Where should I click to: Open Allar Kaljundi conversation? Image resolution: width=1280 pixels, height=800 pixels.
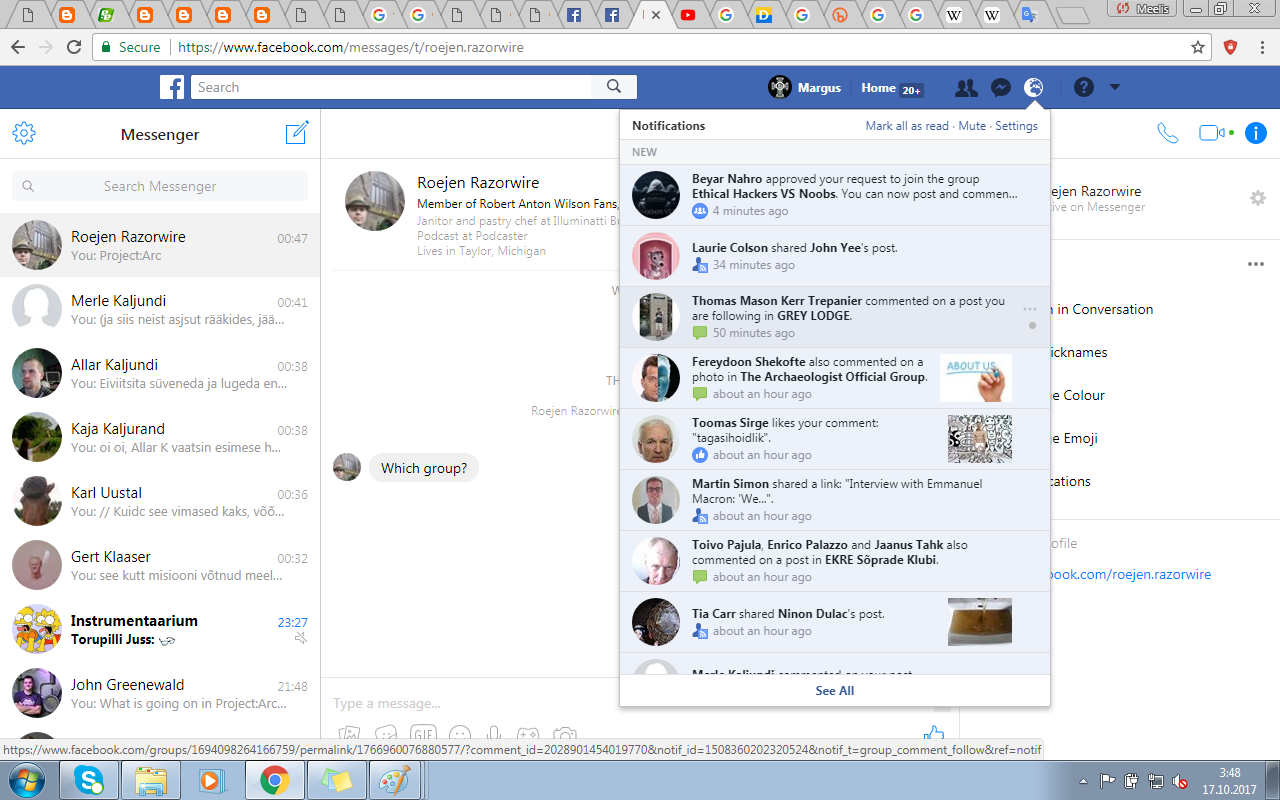click(x=160, y=373)
